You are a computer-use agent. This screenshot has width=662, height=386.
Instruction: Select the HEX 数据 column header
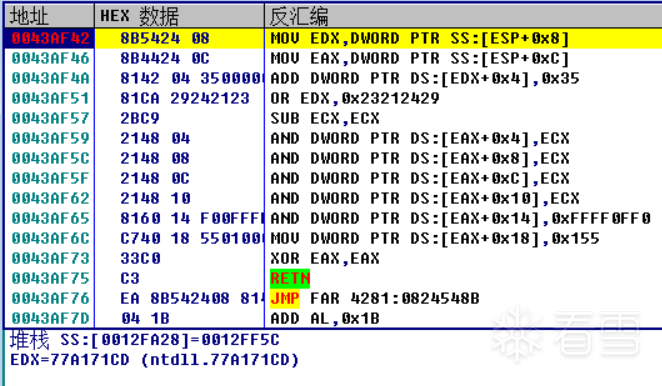179,16
